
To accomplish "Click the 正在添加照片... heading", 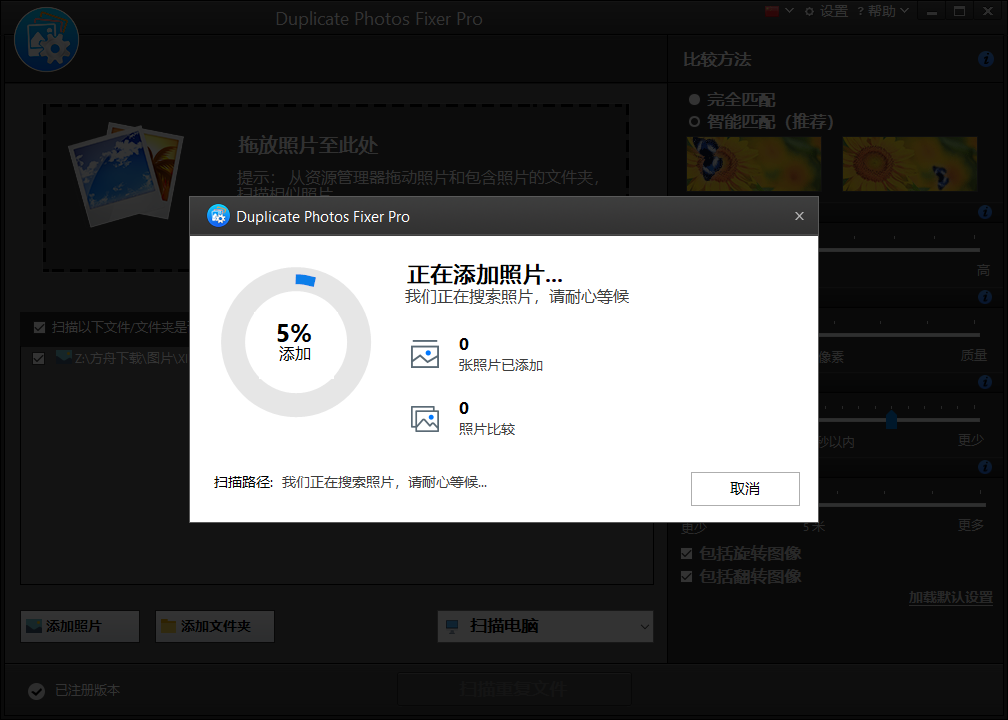I will point(485,274).
